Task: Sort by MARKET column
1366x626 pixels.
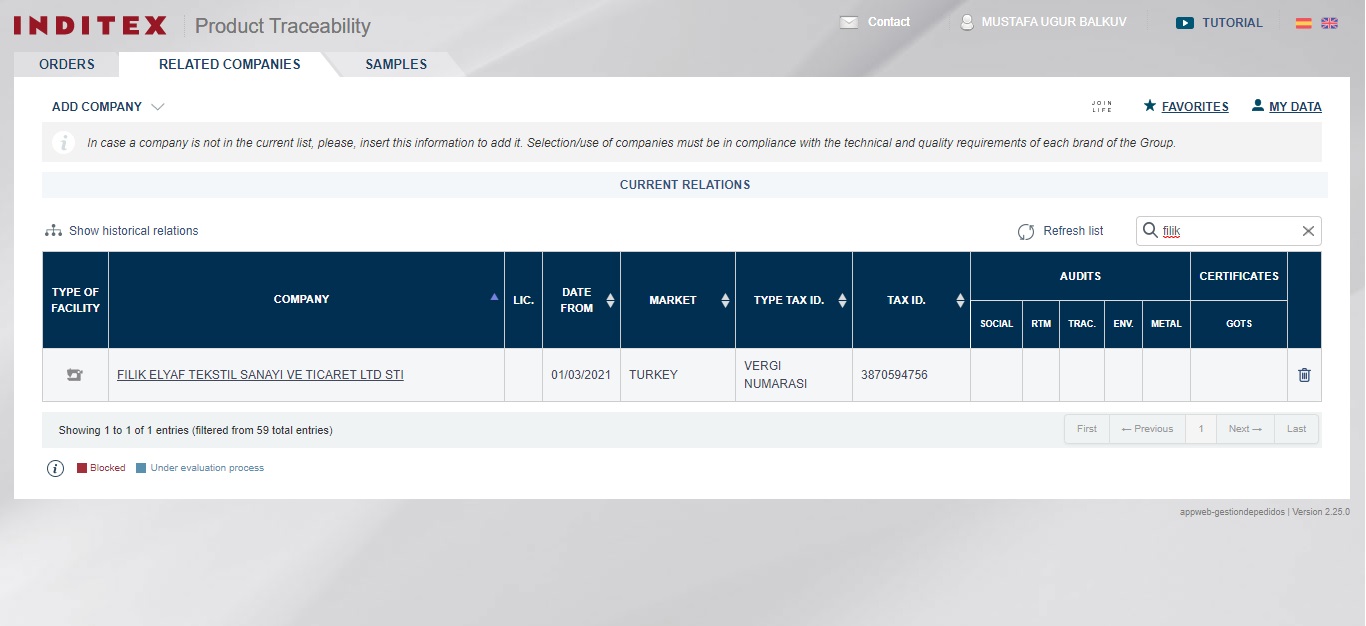Action: click(725, 300)
